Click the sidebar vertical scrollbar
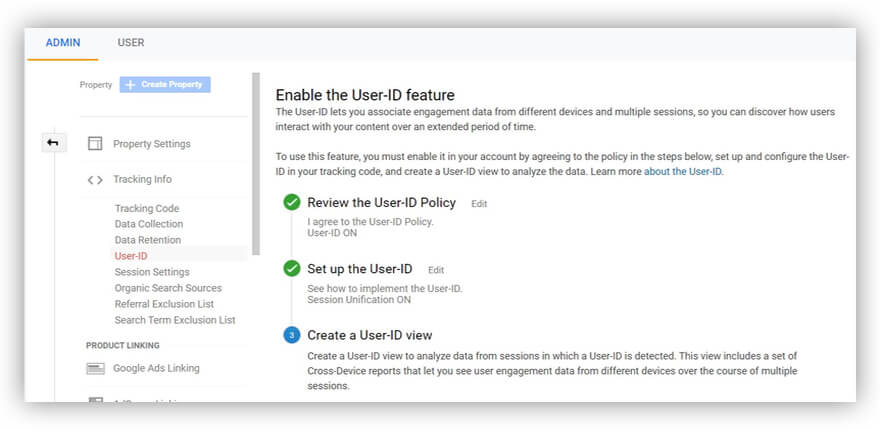 [256, 165]
